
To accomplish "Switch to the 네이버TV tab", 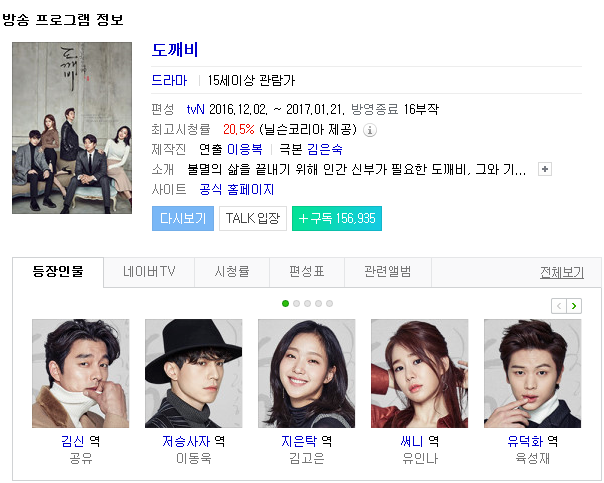I will [149, 272].
